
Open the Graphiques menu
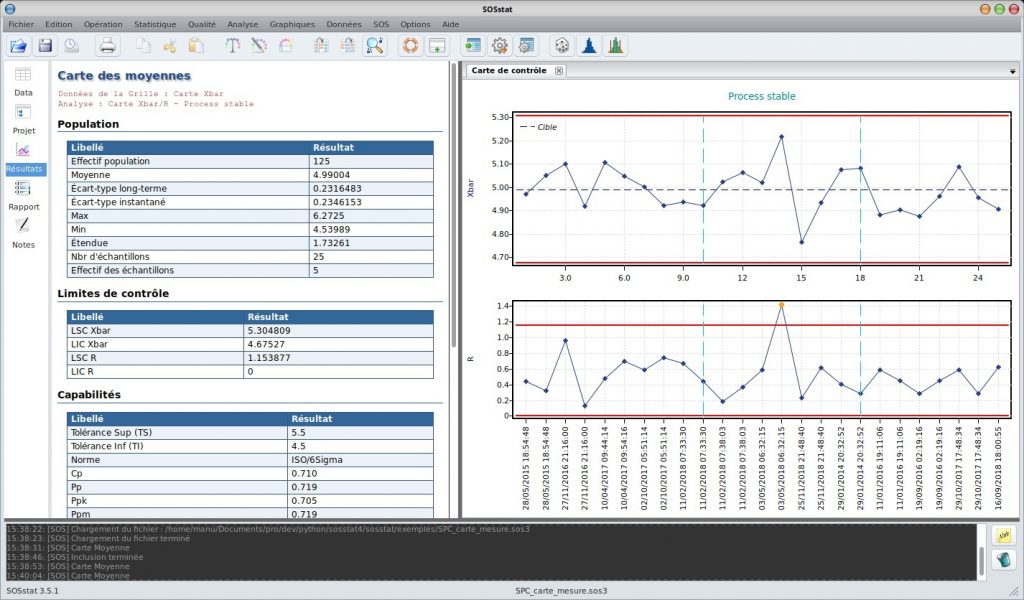click(x=292, y=23)
